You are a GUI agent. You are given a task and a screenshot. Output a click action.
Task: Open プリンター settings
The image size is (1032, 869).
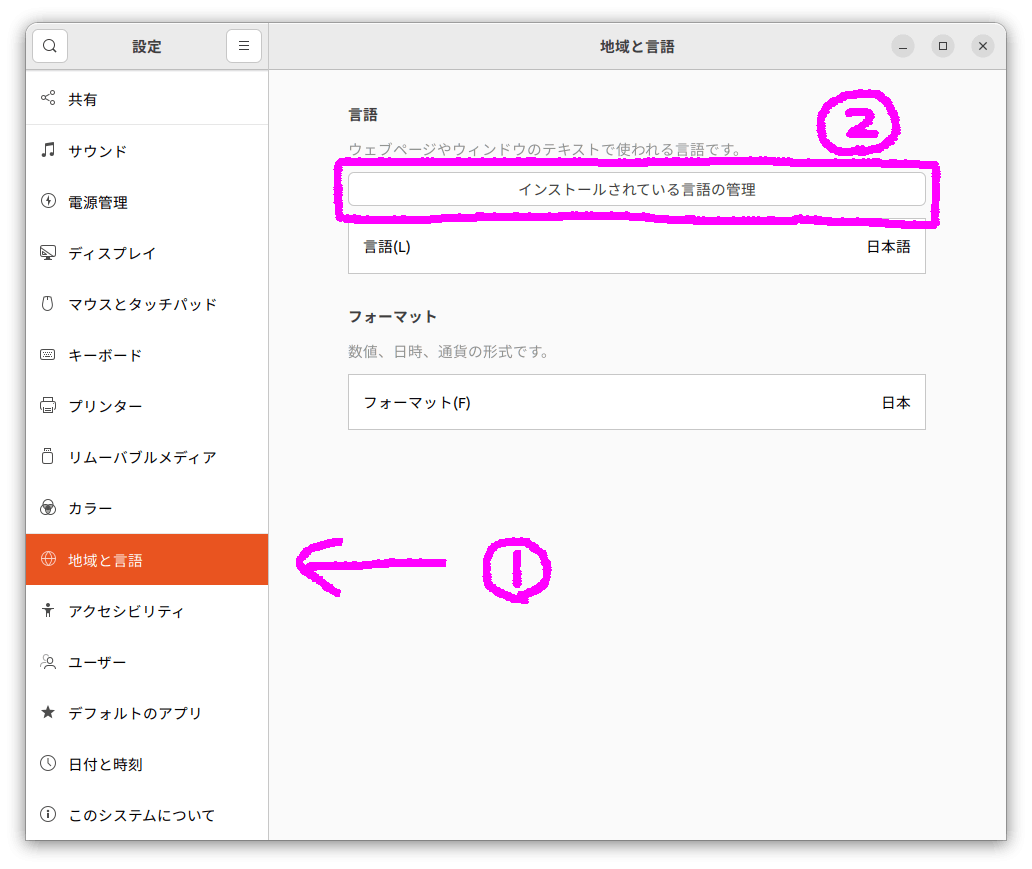tap(147, 406)
